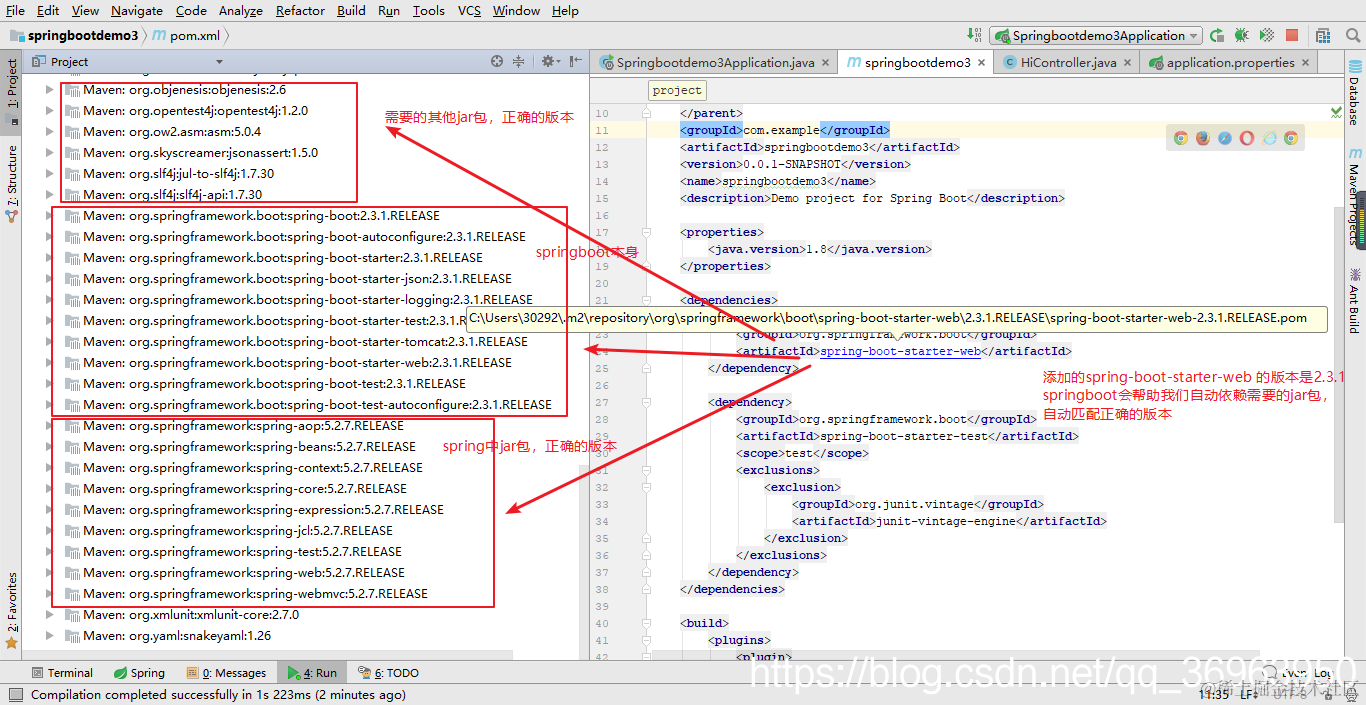
Task: Open the 6: TODO tool window
Action: pos(390,673)
